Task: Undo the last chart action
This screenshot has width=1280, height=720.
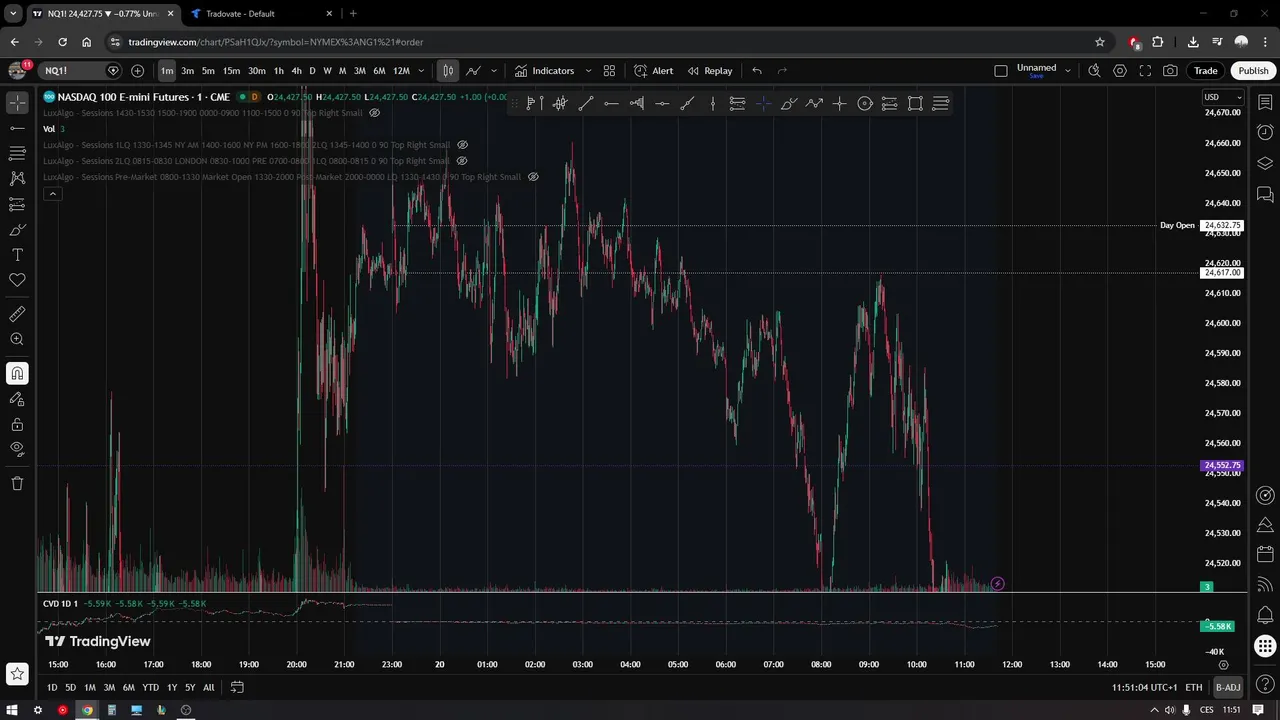Action: pyautogui.click(x=757, y=71)
